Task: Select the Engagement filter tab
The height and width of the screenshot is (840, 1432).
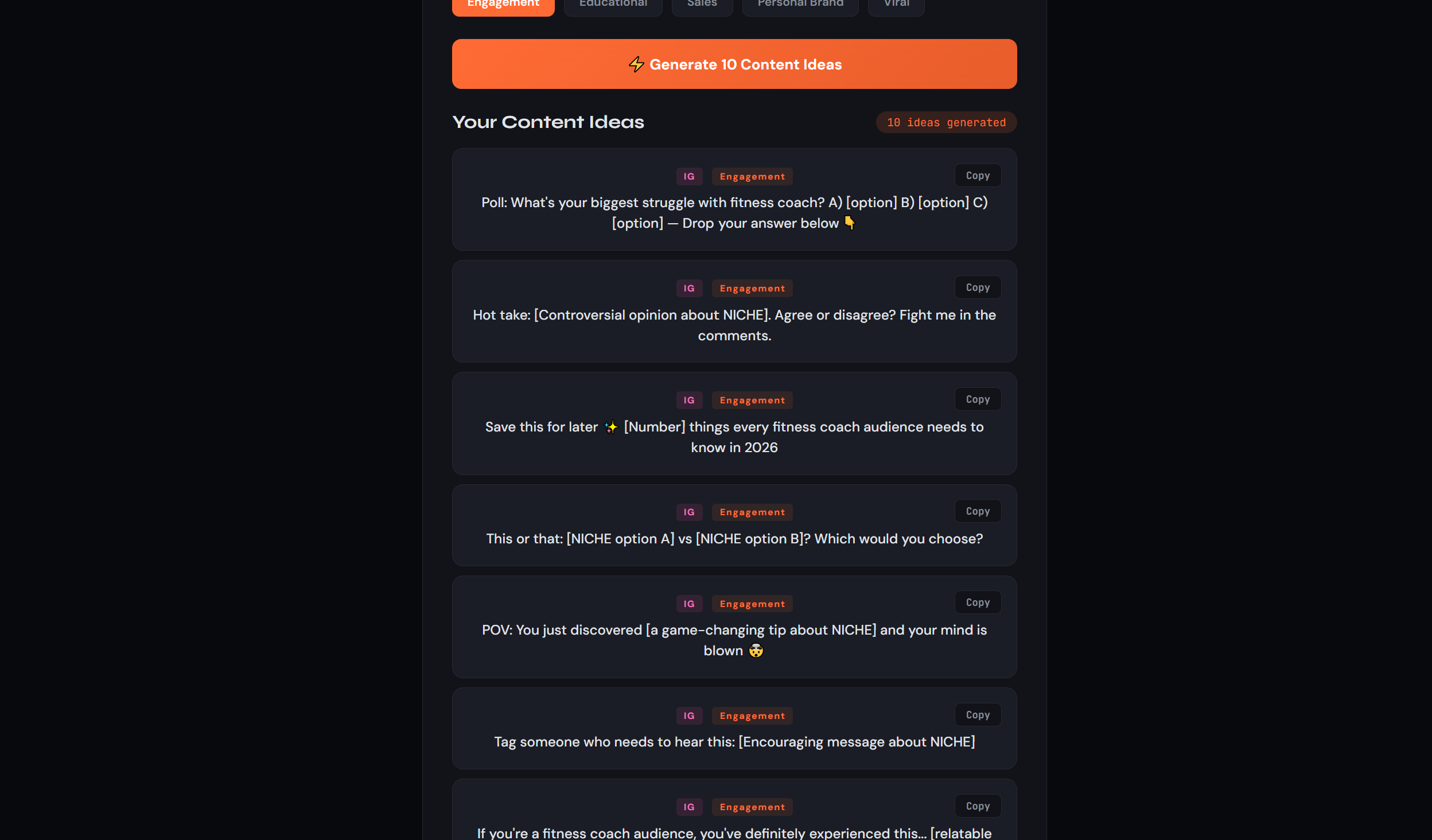Action: [x=503, y=3]
